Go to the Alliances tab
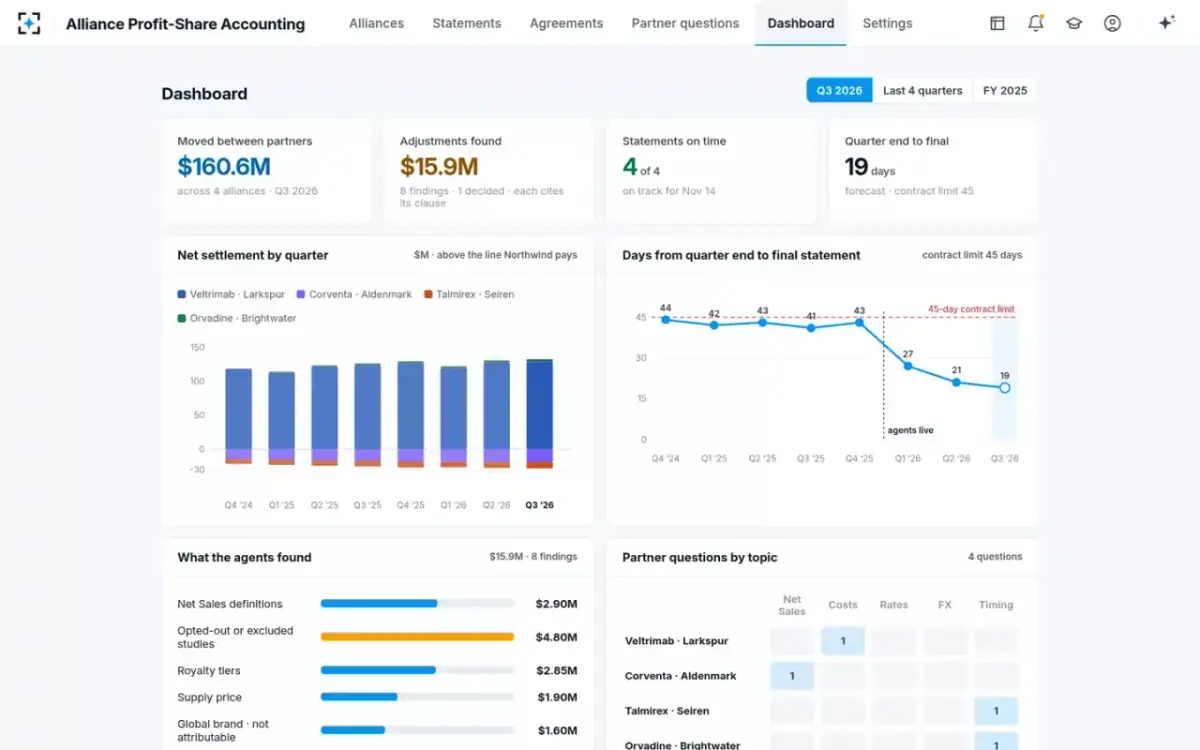The height and width of the screenshot is (750, 1200). (x=376, y=23)
